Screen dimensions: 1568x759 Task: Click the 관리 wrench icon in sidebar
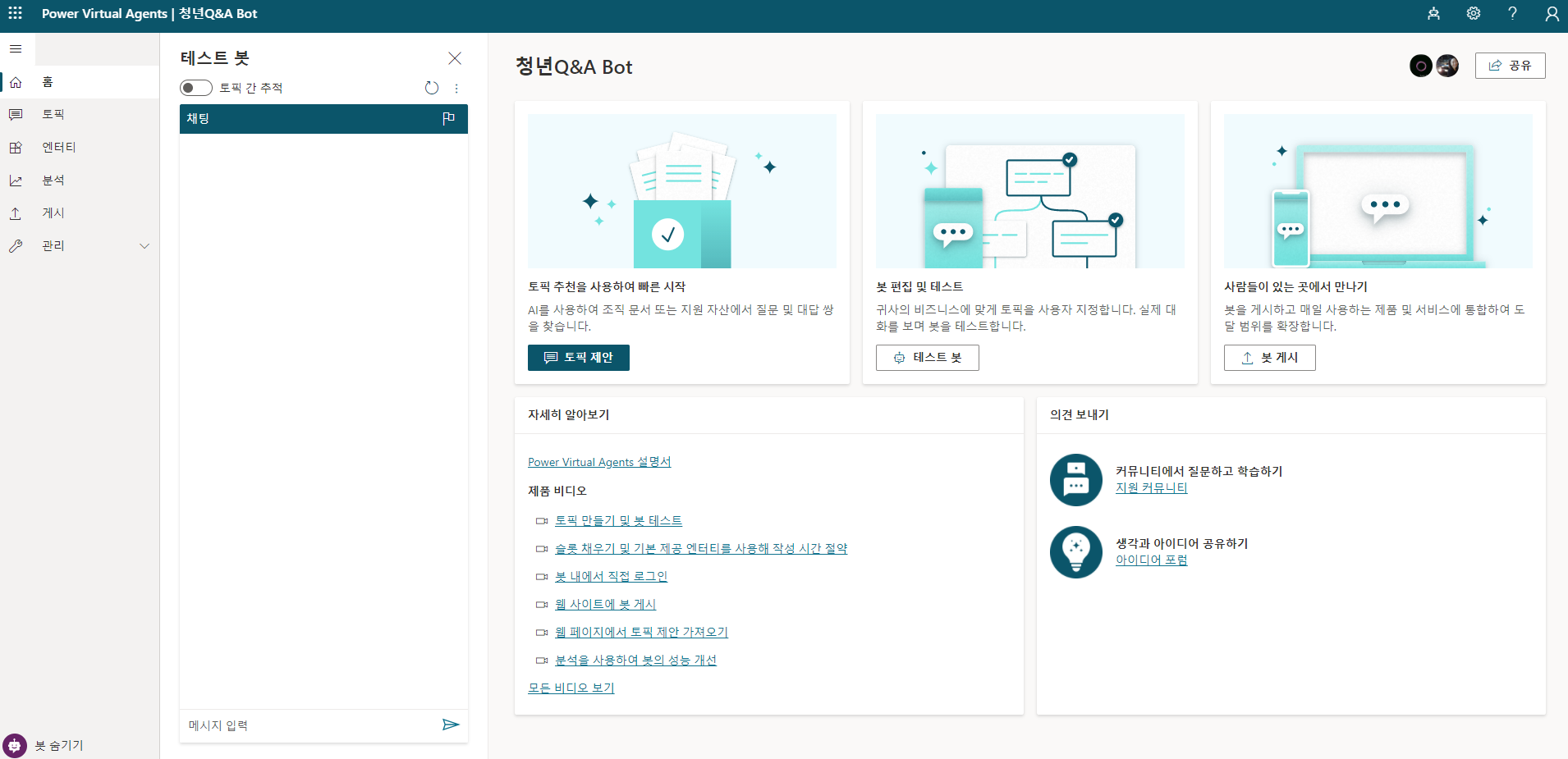click(x=16, y=246)
